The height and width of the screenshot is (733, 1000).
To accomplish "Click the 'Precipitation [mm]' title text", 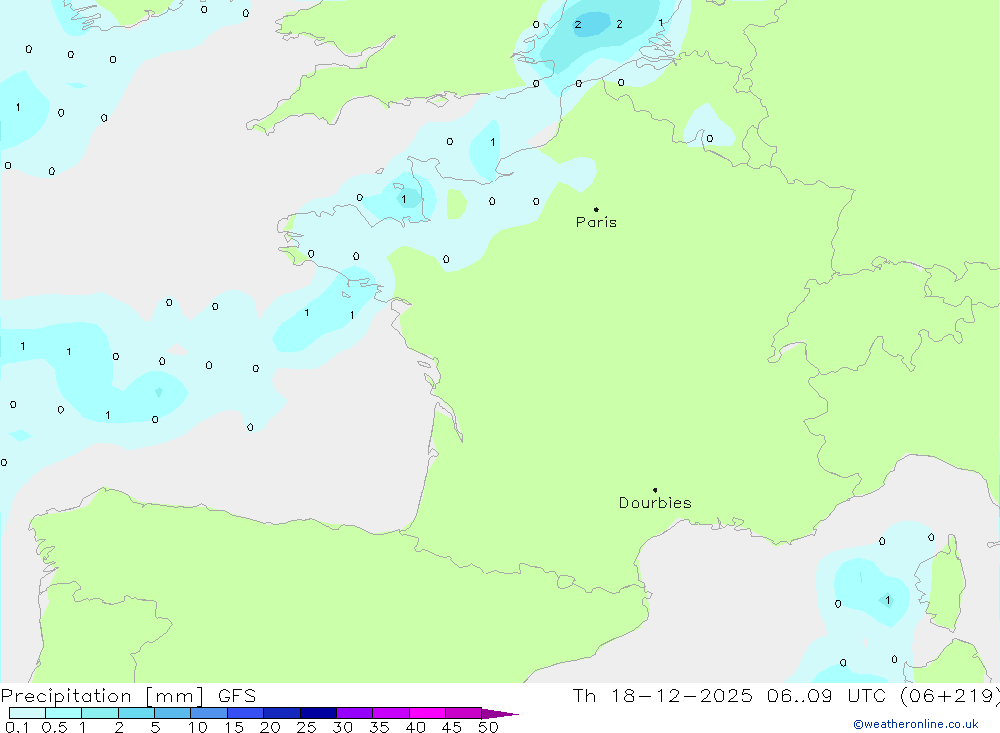I will click(103, 695).
